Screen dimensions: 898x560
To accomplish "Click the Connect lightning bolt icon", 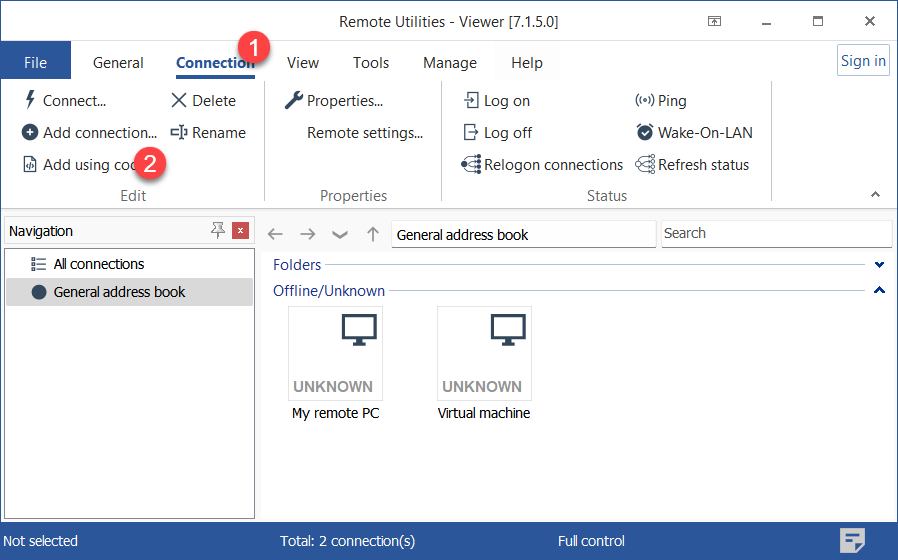I will pyautogui.click(x=30, y=100).
